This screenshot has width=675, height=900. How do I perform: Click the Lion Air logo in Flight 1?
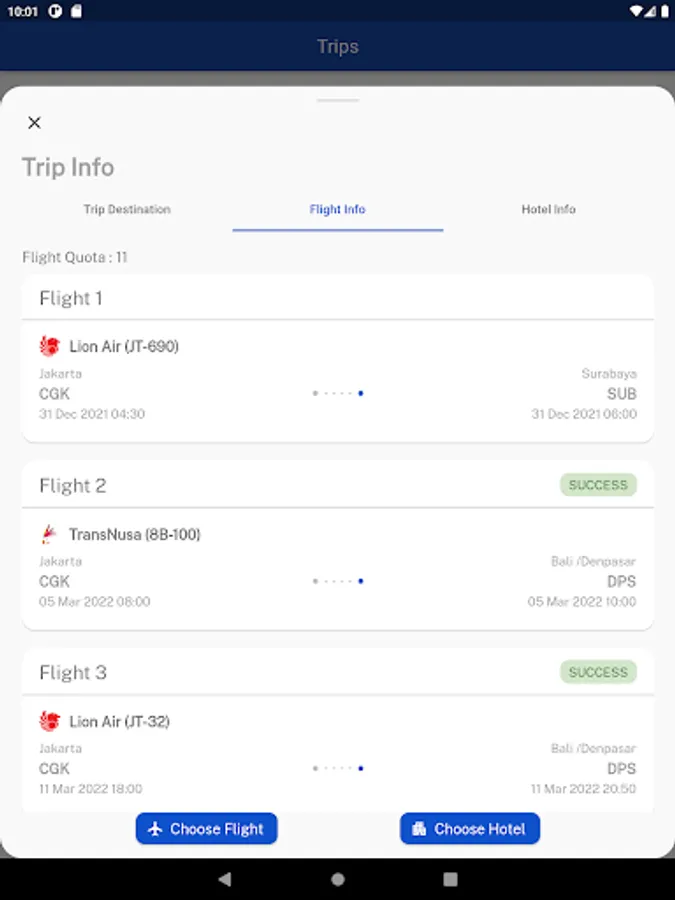click(x=50, y=346)
